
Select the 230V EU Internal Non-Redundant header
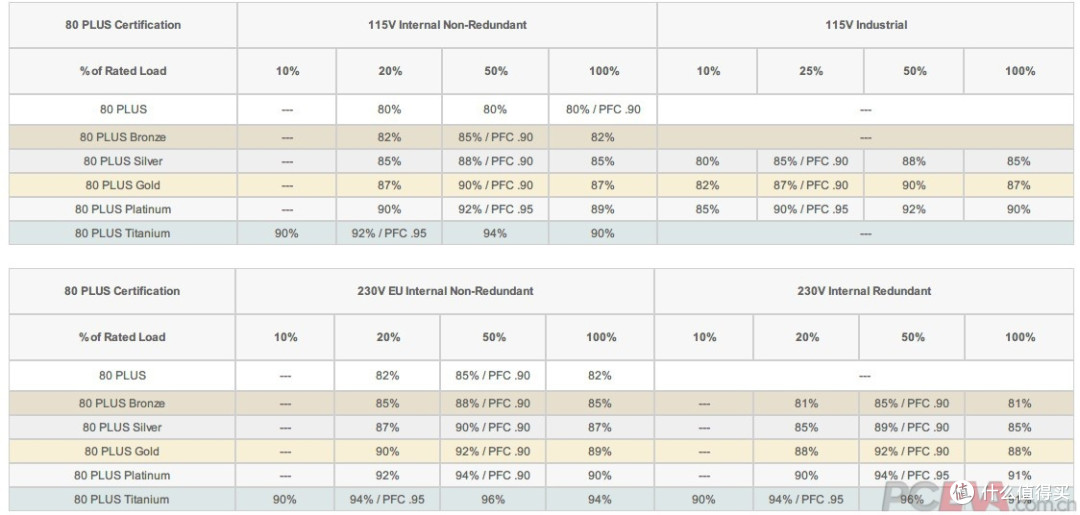tap(444, 291)
